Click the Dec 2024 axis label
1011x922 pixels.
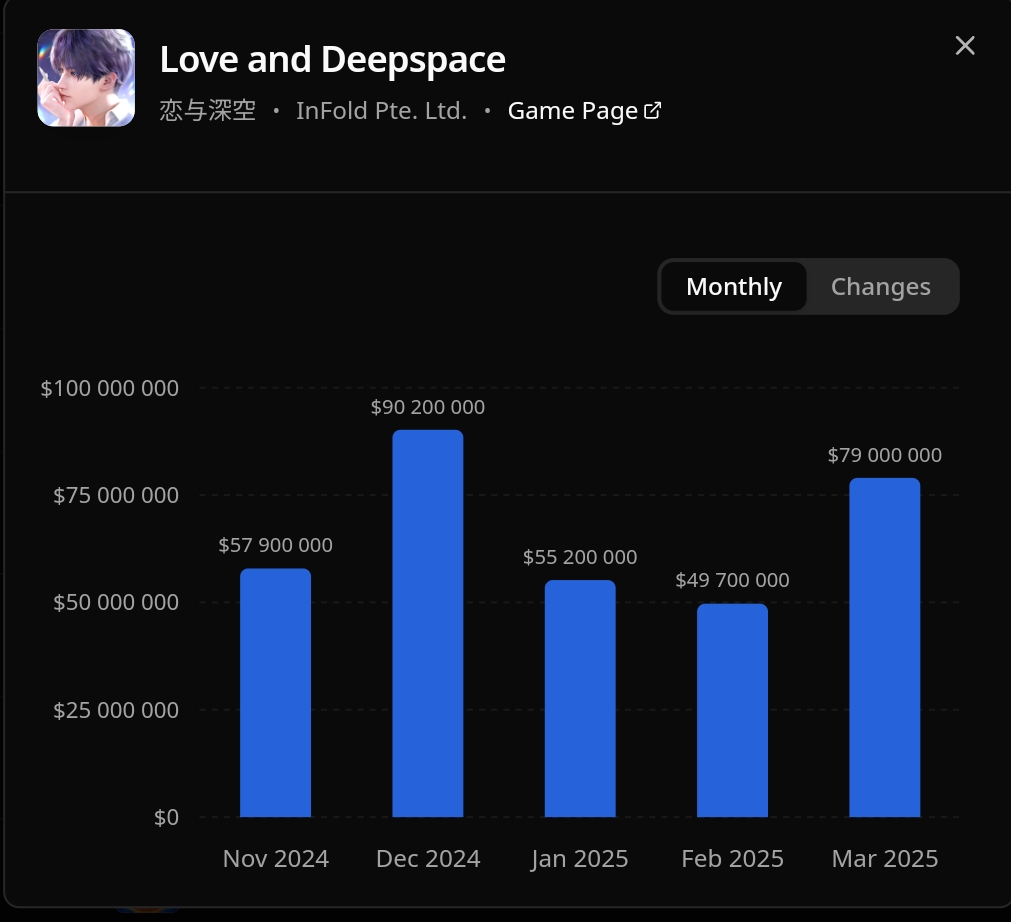pos(427,858)
